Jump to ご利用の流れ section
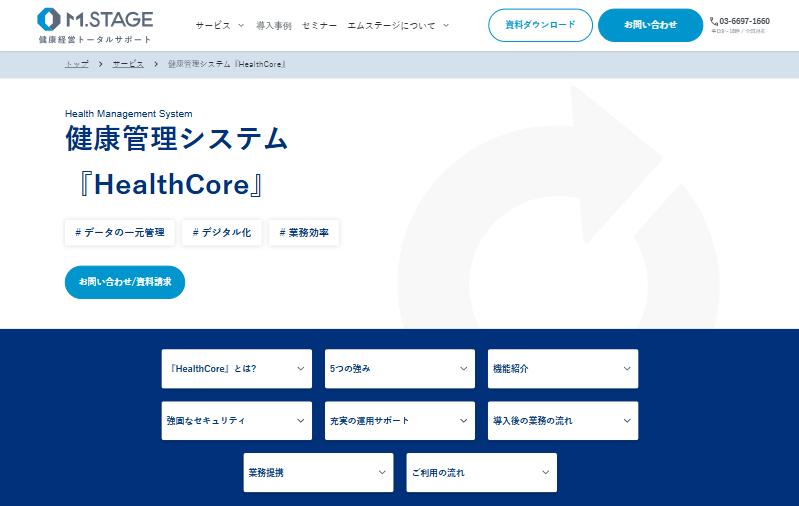Screen dimensions: 799x506 tap(482, 472)
